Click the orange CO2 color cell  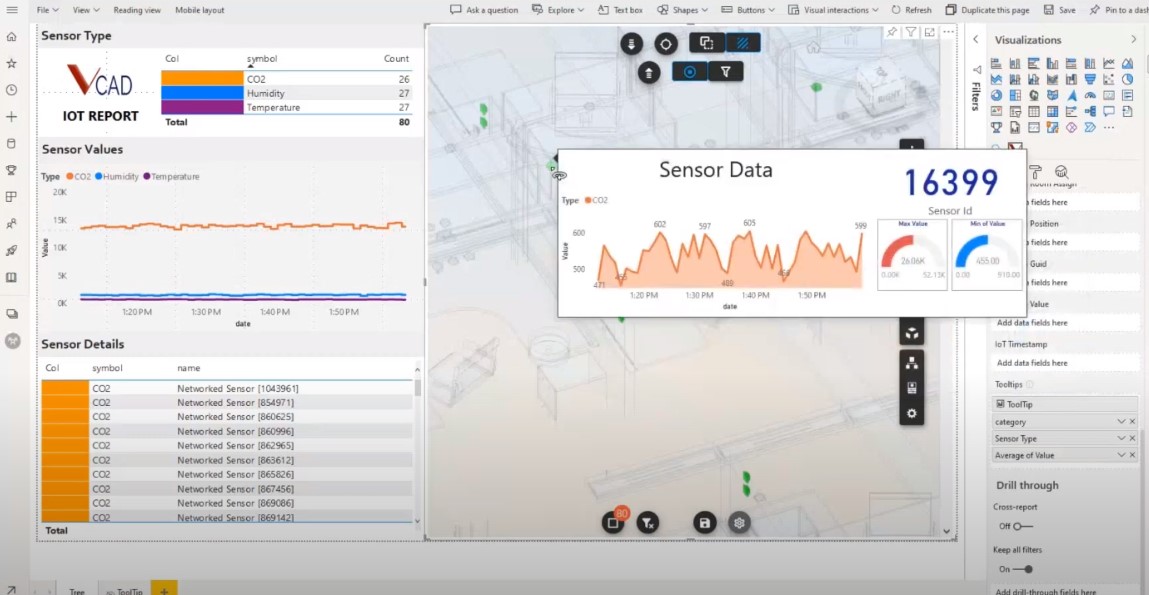click(x=202, y=78)
